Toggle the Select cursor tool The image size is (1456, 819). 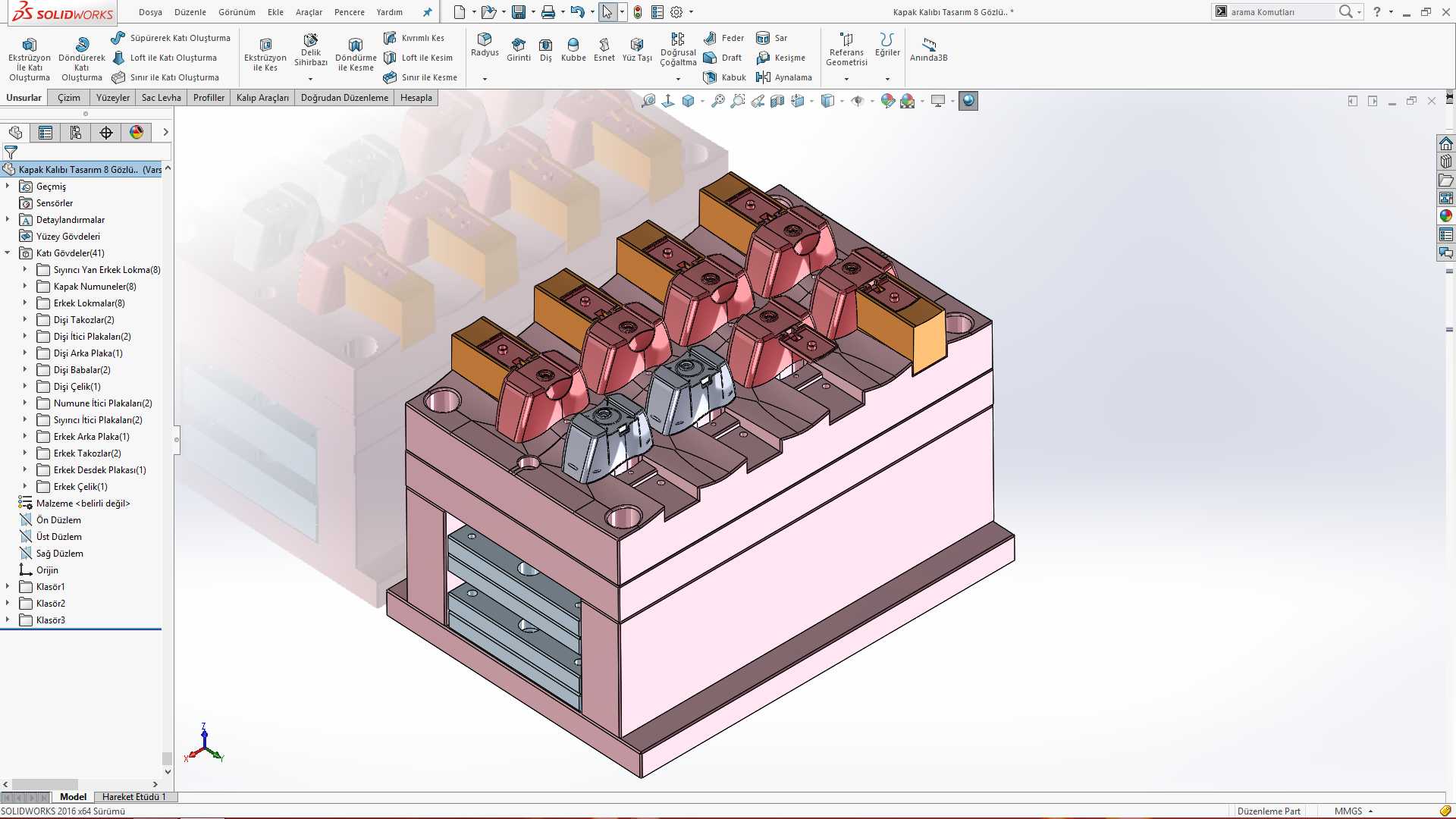point(607,12)
